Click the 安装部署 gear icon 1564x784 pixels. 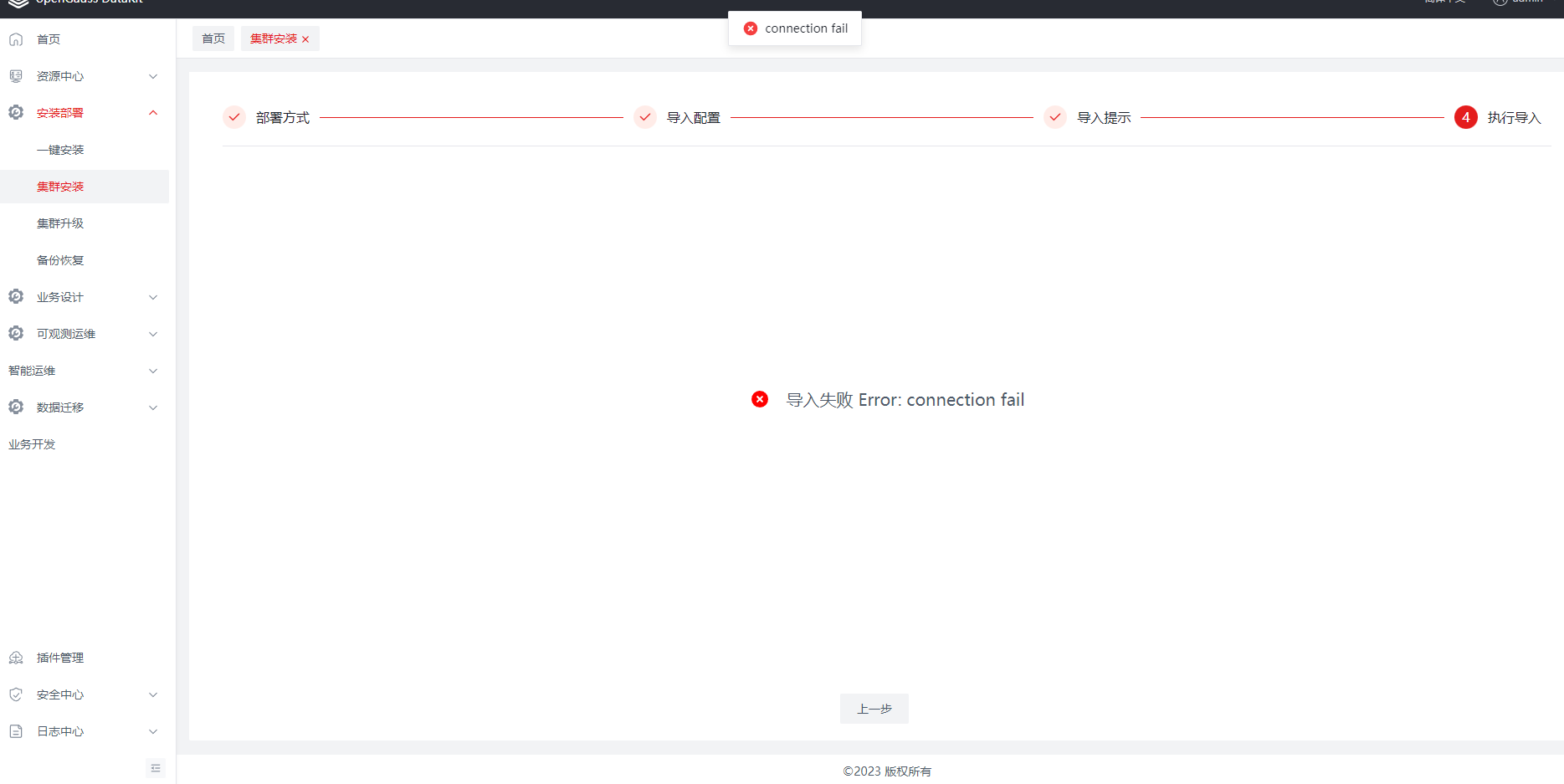coord(16,112)
